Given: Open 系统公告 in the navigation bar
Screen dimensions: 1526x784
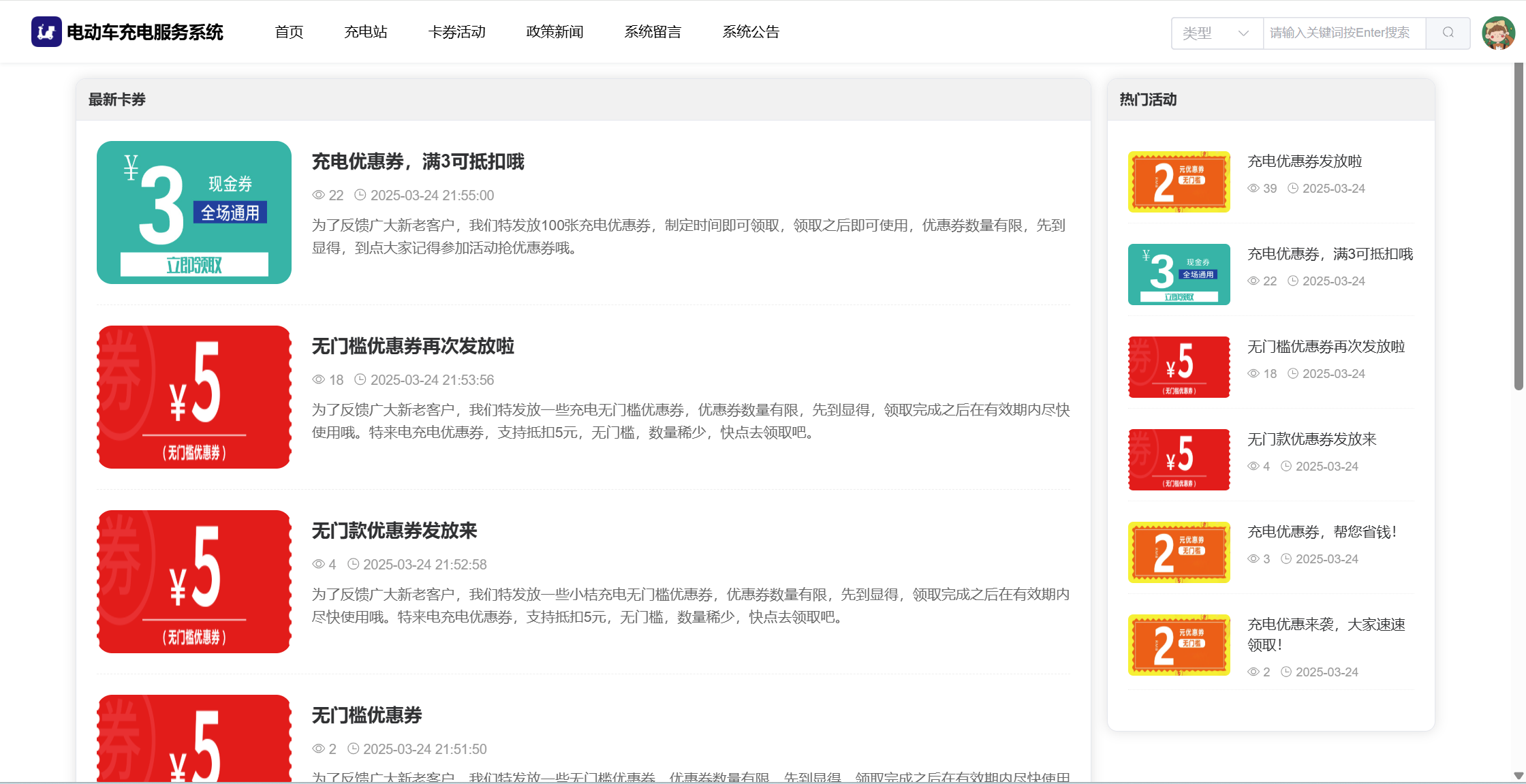Looking at the screenshot, I should coord(751,32).
